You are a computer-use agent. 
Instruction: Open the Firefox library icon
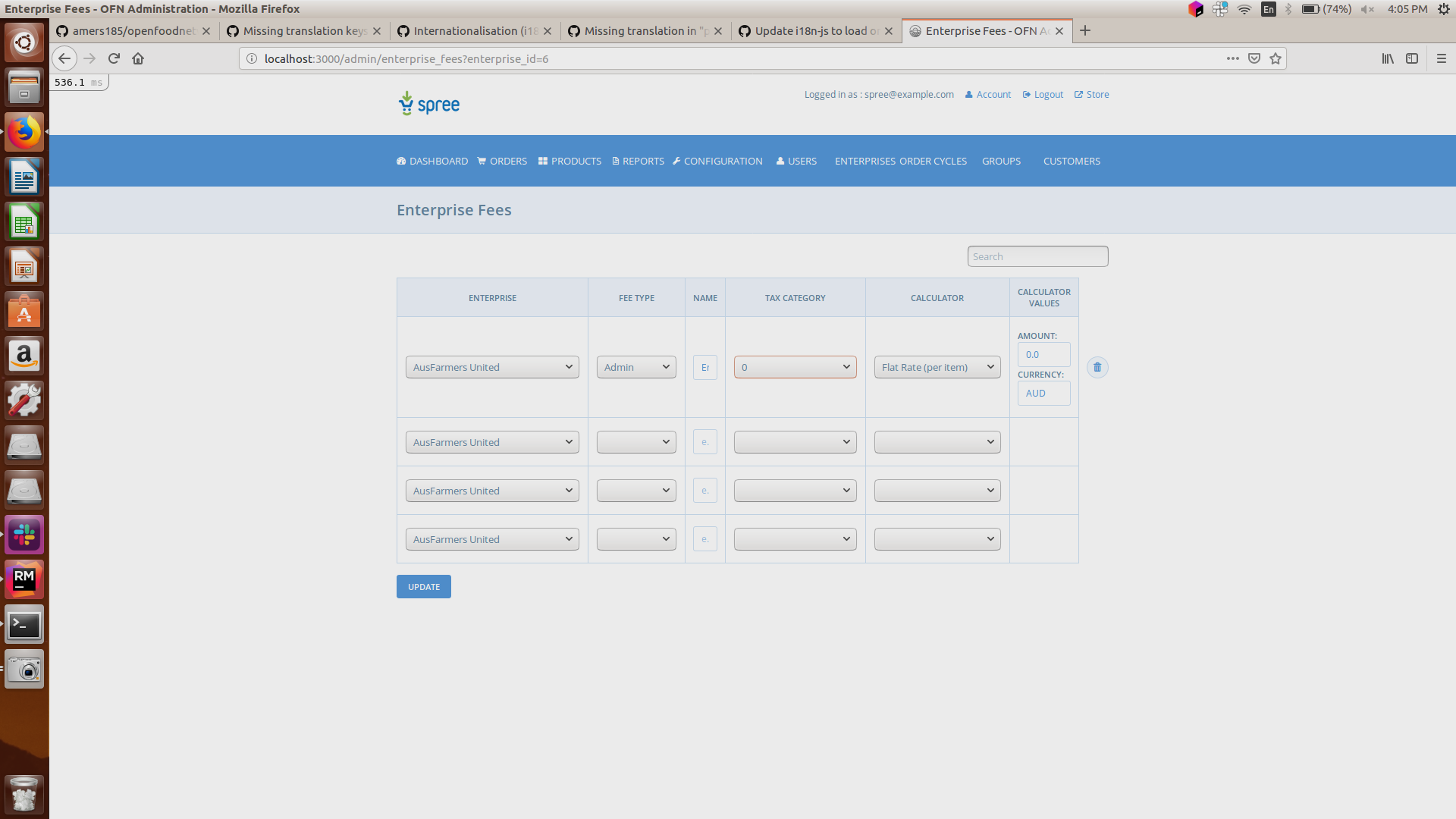(x=1387, y=58)
